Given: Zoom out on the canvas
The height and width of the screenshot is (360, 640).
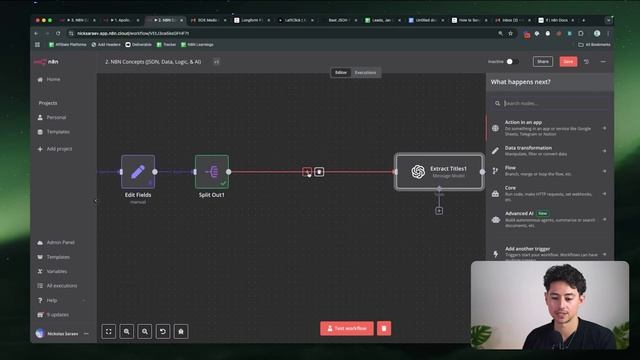Looking at the screenshot, I should 144,331.
